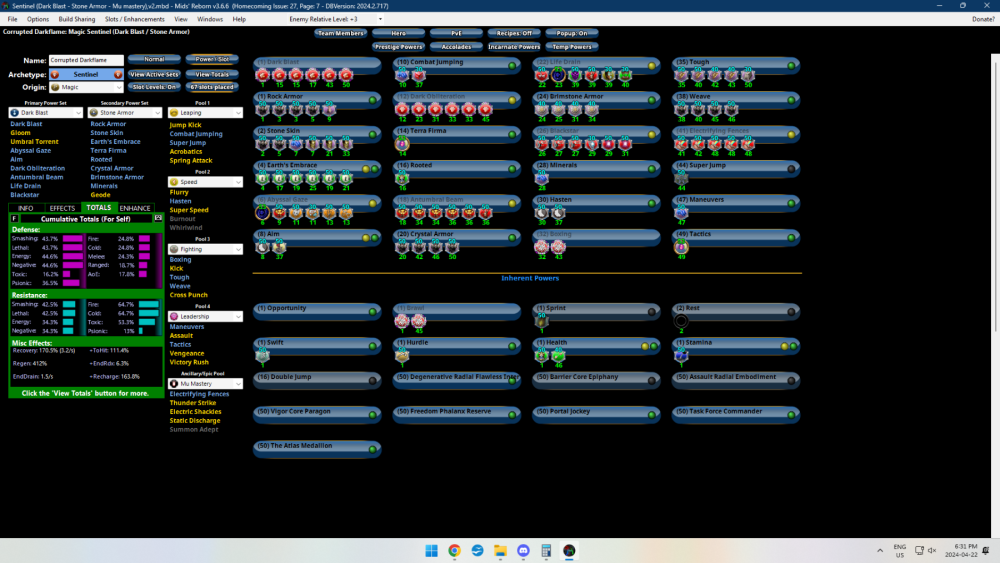This screenshot has width=1000, height=563.
Task: Click Maneuvers' level 47 enhancement slot
Action: (681, 213)
